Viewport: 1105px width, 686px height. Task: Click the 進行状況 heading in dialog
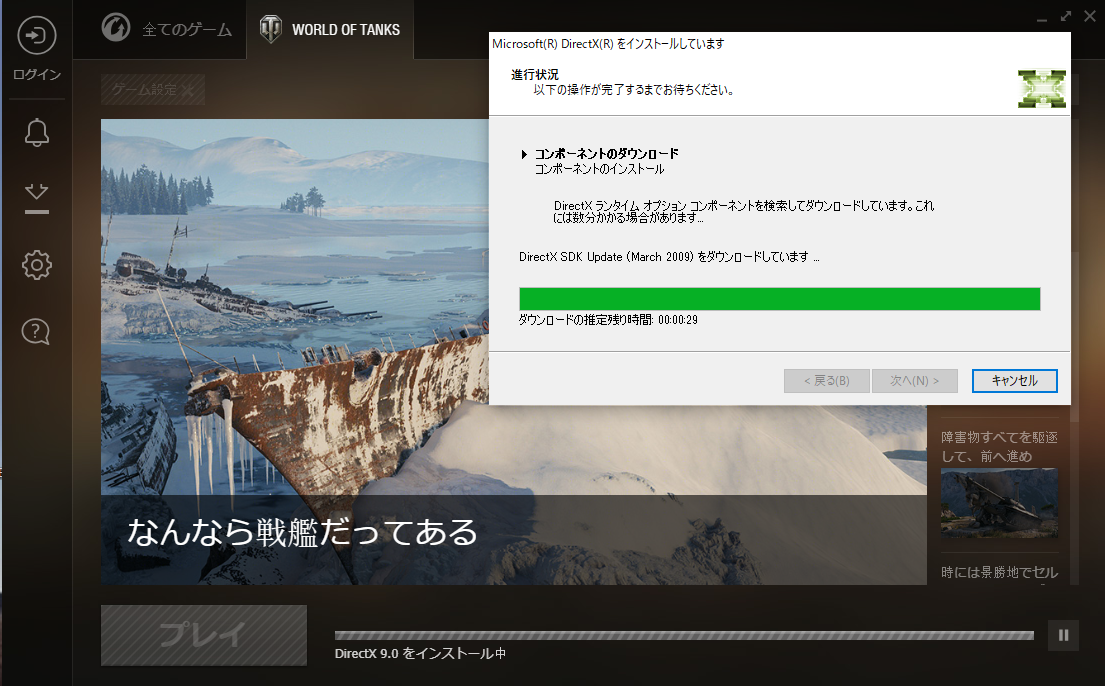click(535, 74)
